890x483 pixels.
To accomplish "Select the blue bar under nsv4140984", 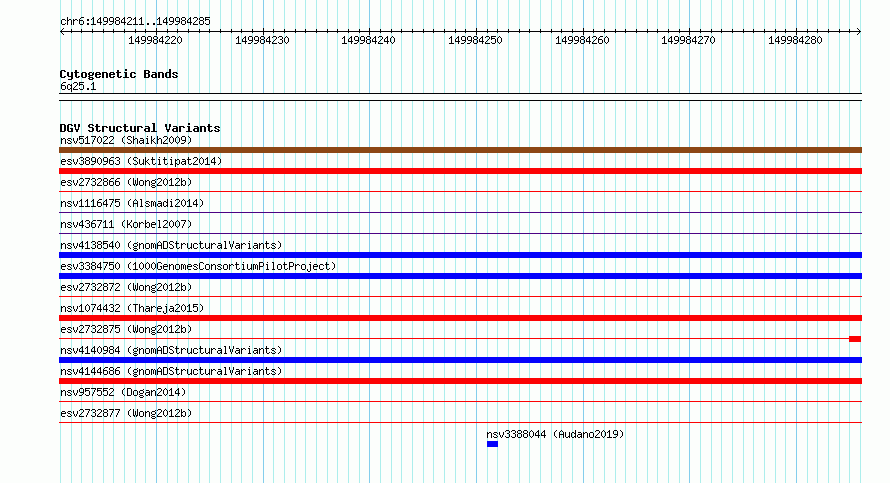I will (460, 360).
